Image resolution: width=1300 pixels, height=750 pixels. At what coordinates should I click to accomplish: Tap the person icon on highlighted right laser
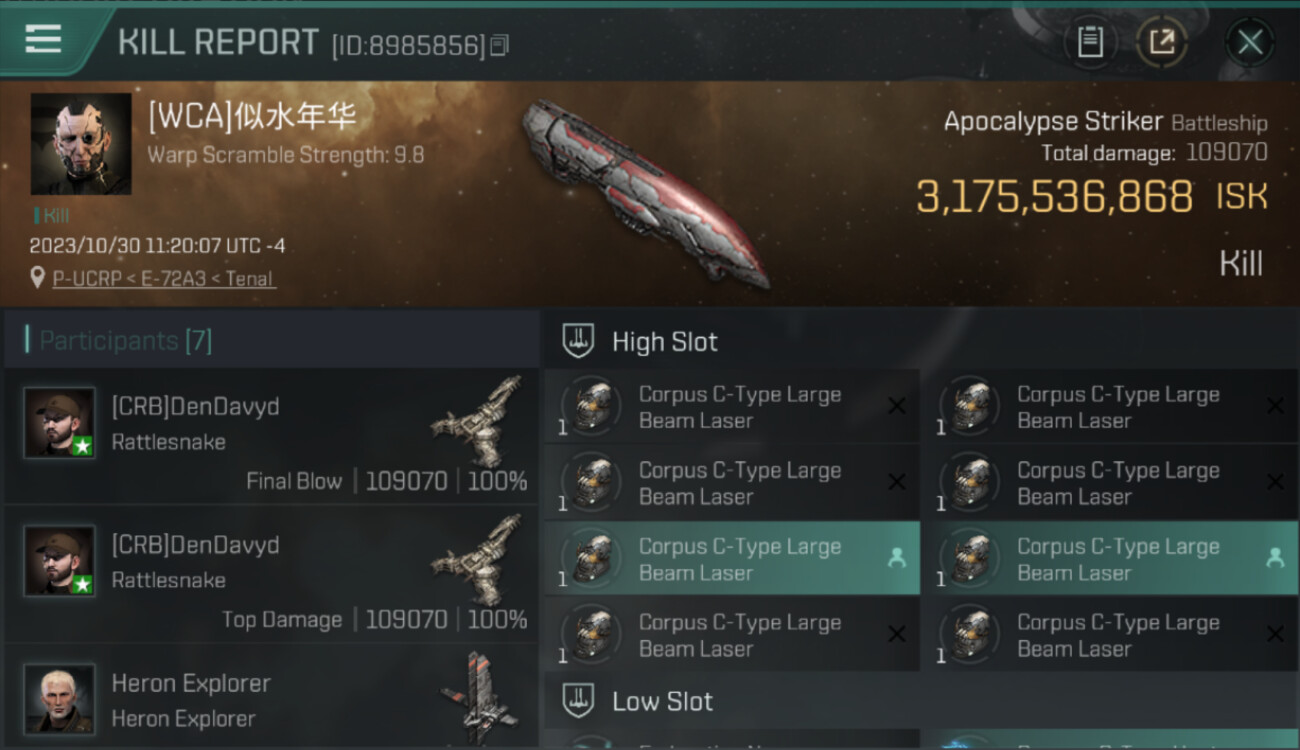(1275, 558)
